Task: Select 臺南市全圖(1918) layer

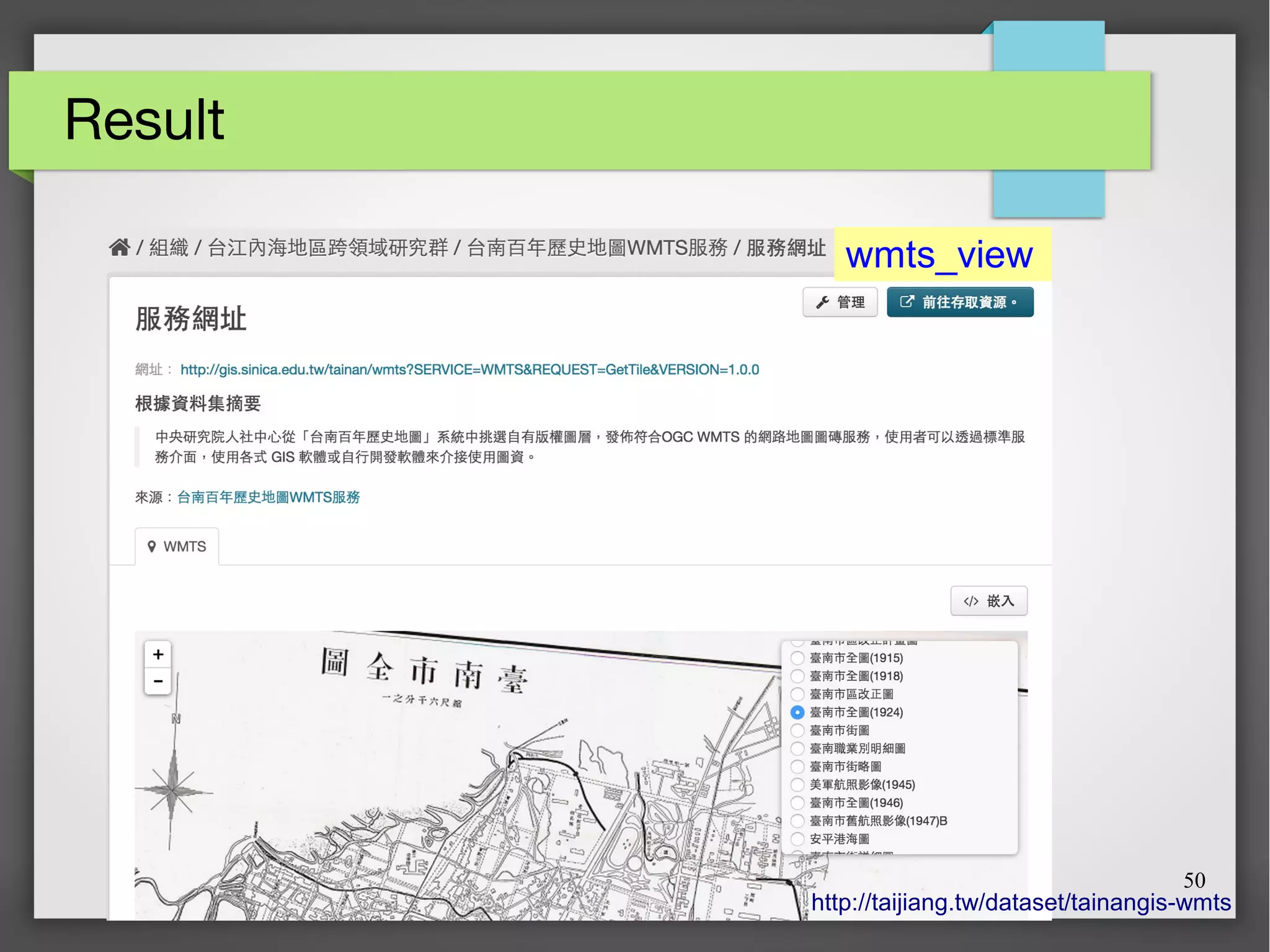Action: (x=797, y=676)
